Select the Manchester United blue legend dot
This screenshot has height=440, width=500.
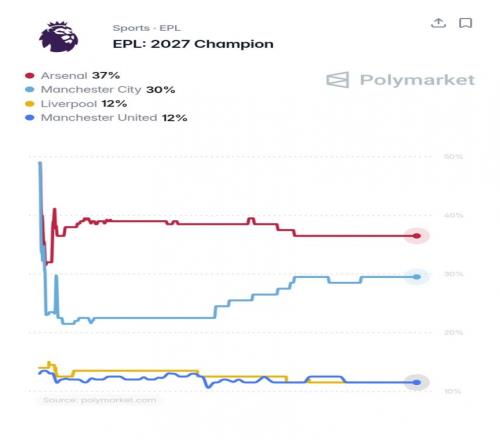(x=30, y=118)
